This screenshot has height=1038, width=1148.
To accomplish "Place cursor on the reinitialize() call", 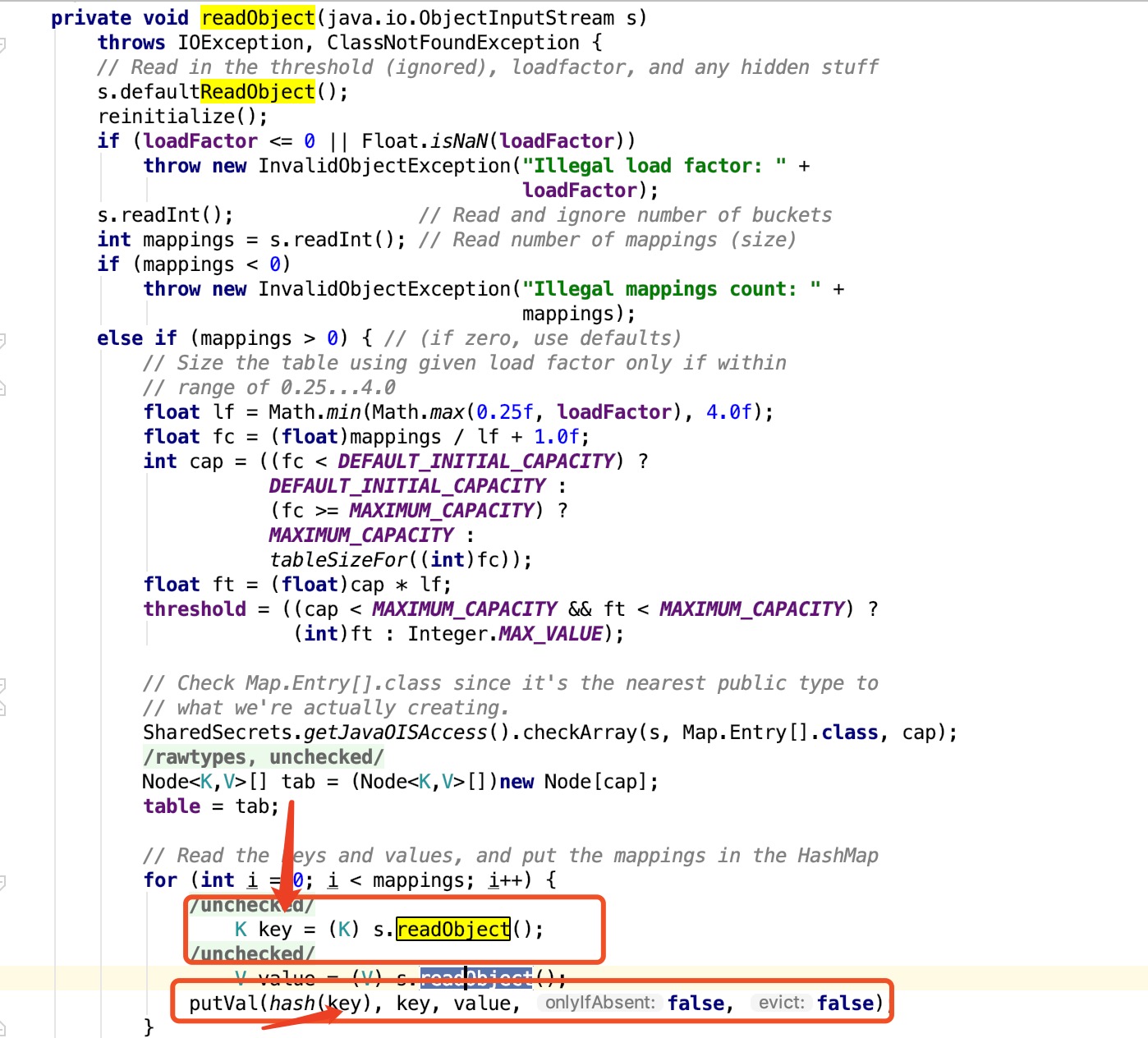I will pos(181,117).
